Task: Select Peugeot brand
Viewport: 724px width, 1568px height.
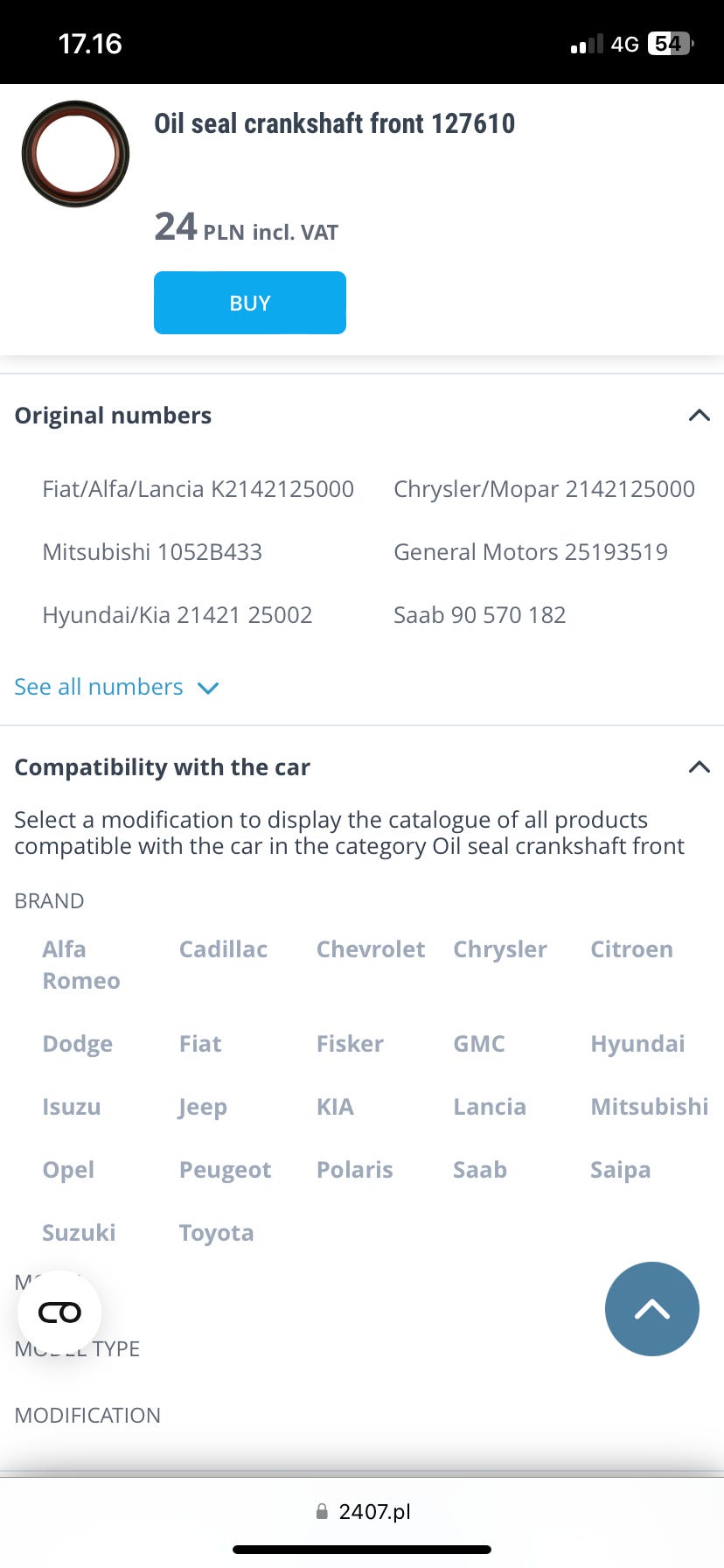Action: tap(225, 1170)
